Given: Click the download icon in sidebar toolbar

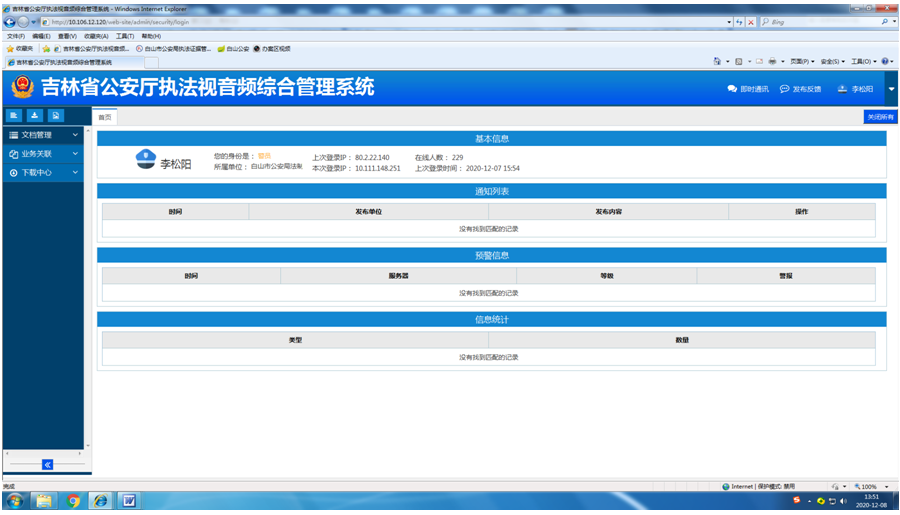Looking at the screenshot, I should [x=34, y=115].
